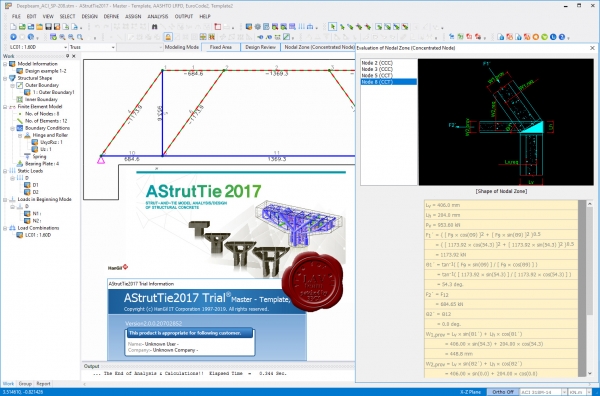Open the FILE menu
600x396 pixels.
point(16,16)
